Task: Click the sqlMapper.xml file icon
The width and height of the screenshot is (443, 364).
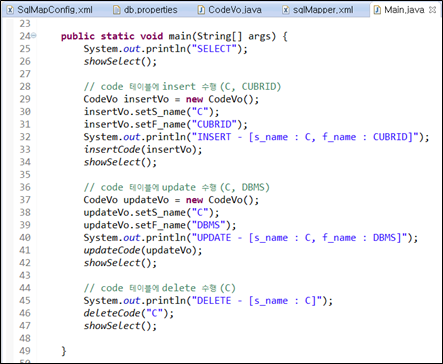Action: [286, 10]
